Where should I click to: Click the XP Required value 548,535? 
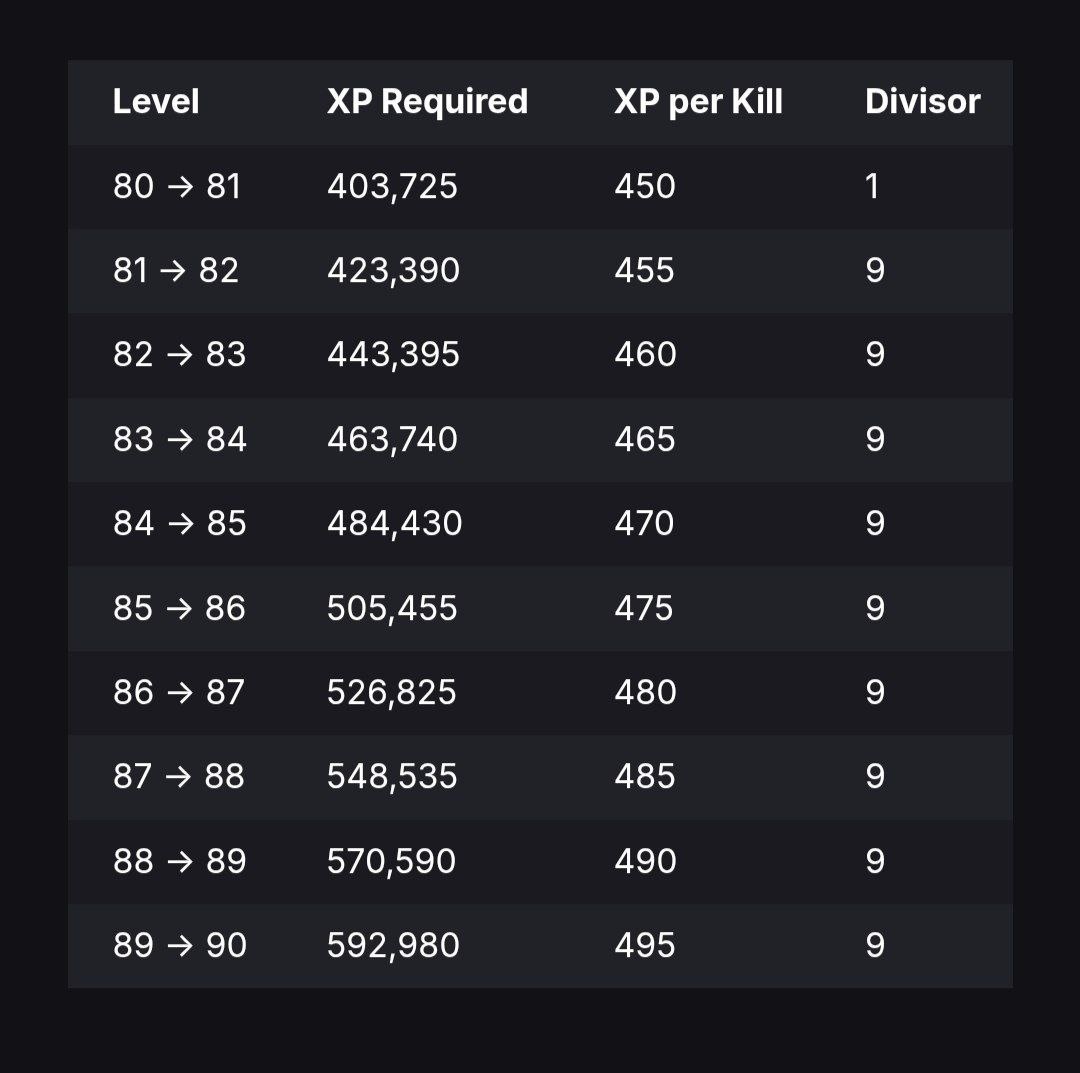point(392,777)
